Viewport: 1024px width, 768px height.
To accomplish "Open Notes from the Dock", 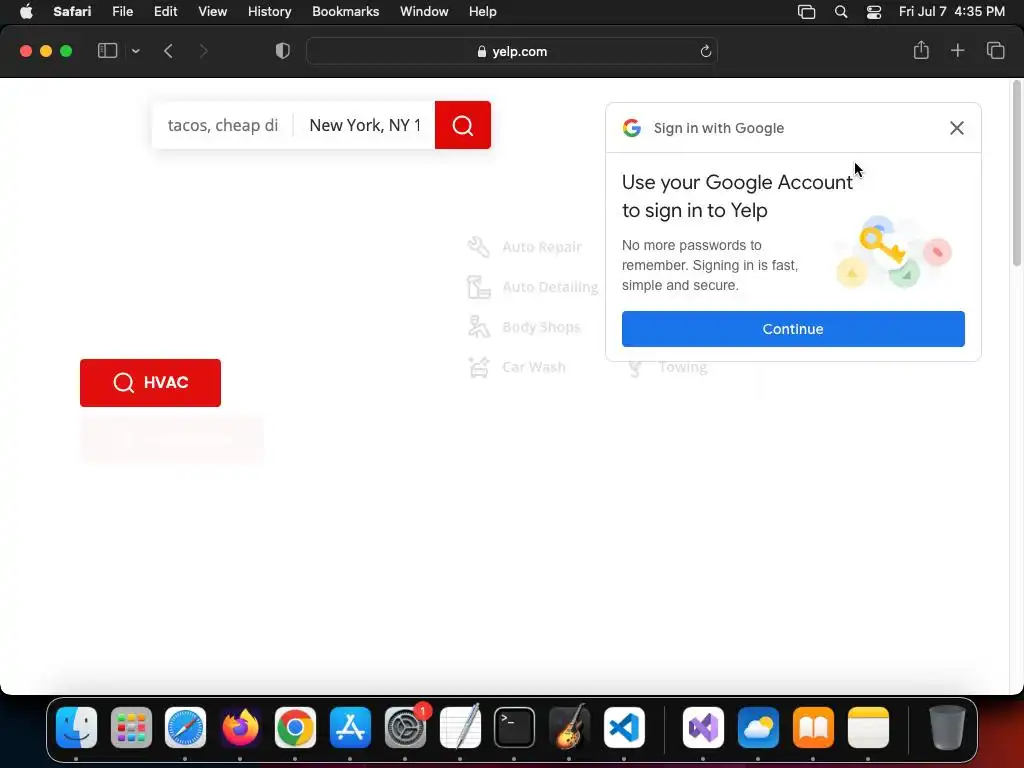I will coord(868,727).
